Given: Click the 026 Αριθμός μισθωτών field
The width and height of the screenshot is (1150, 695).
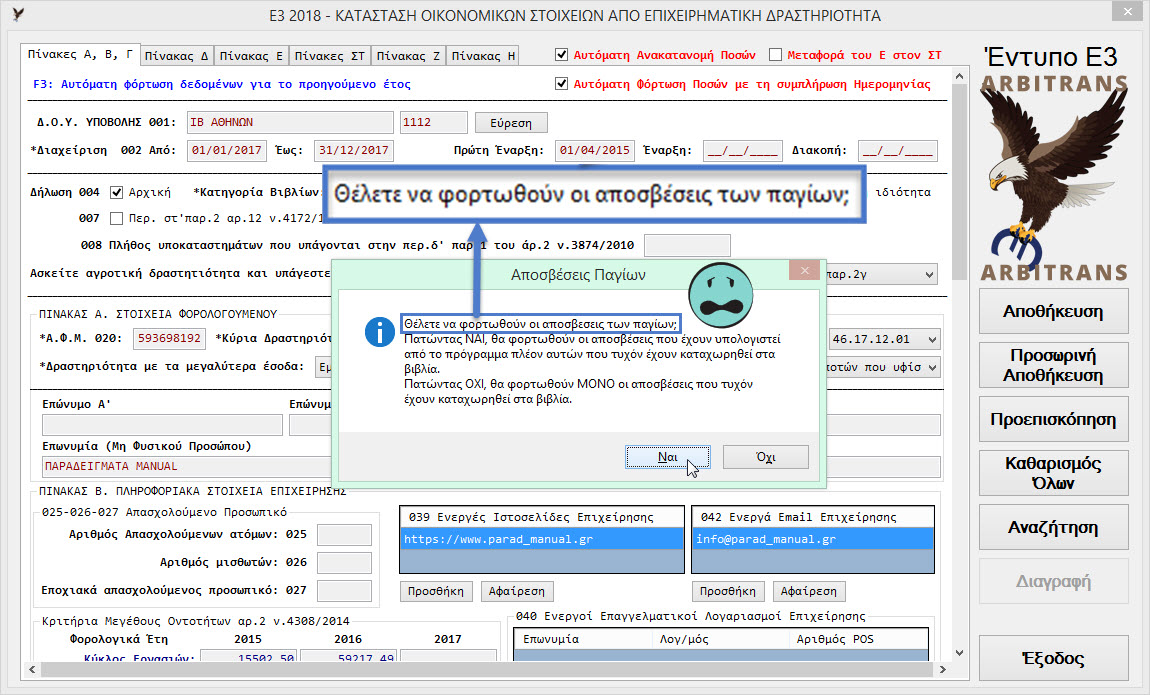Looking at the screenshot, I should coord(344,562).
